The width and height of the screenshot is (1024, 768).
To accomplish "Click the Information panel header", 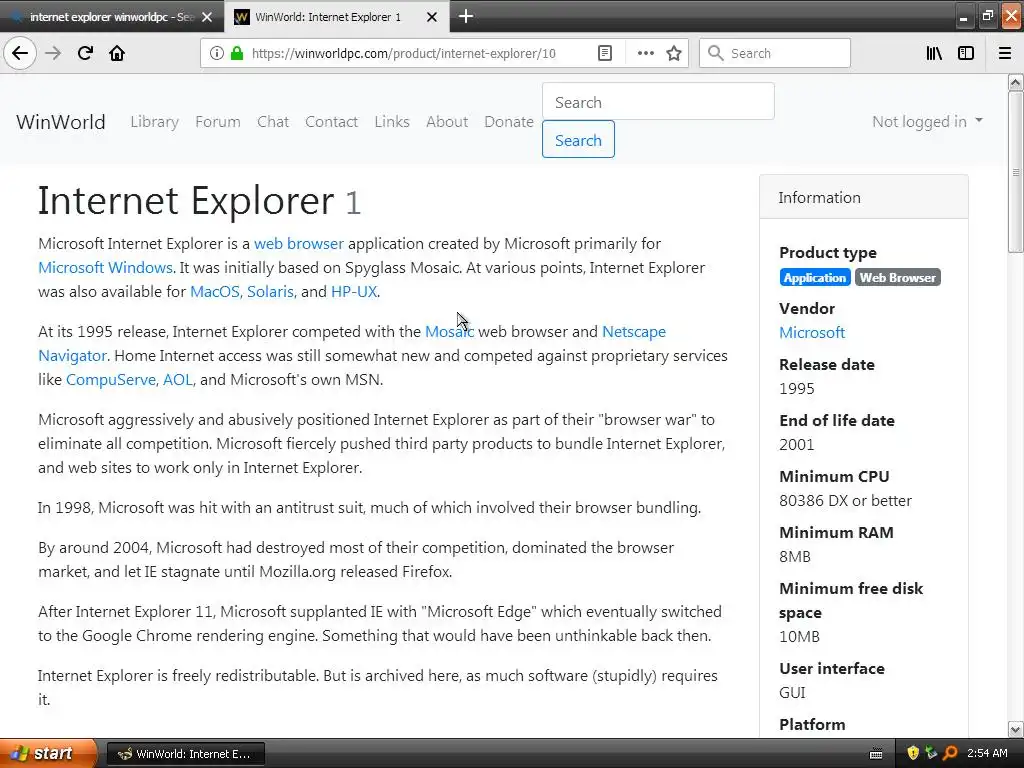I will point(863,197).
